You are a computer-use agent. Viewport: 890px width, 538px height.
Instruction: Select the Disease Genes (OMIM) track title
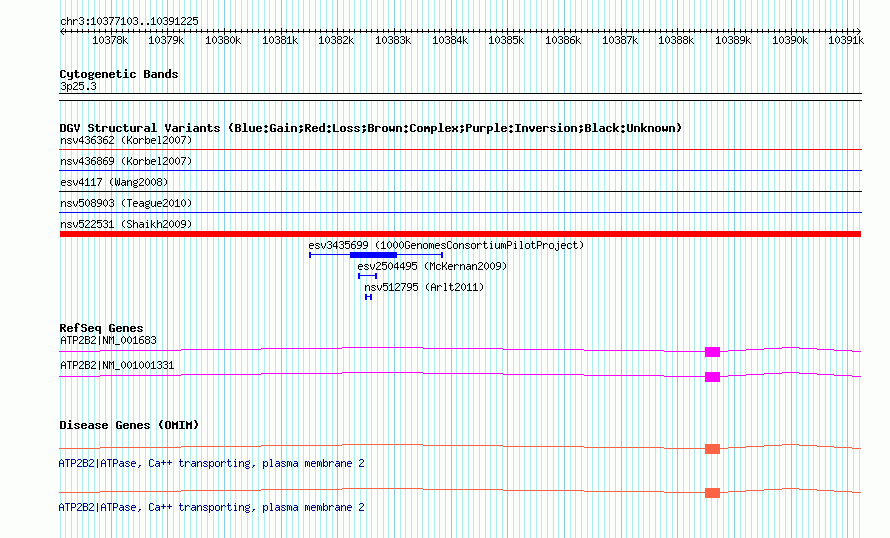129,425
